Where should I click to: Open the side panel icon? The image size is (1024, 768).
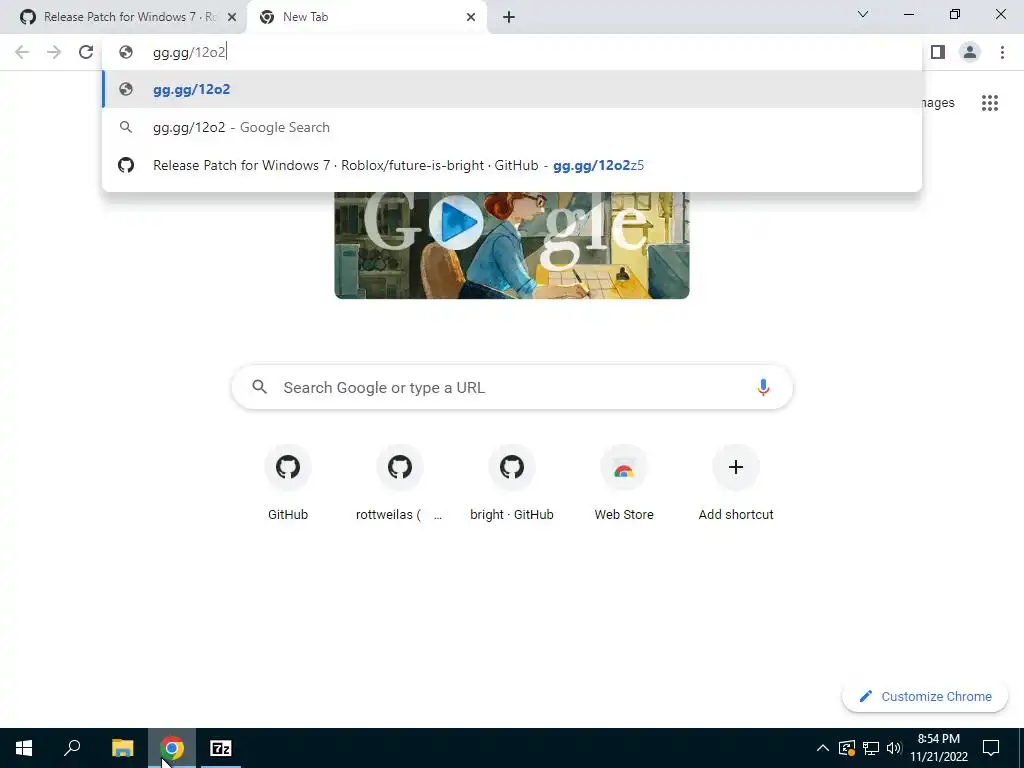point(938,52)
